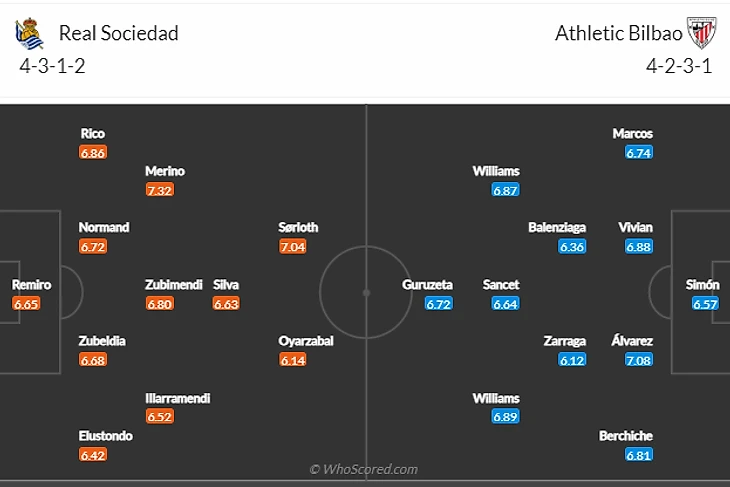Open the Athletic Bilbao team name link
The width and height of the screenshot is (730, 487).
[619, 33]
